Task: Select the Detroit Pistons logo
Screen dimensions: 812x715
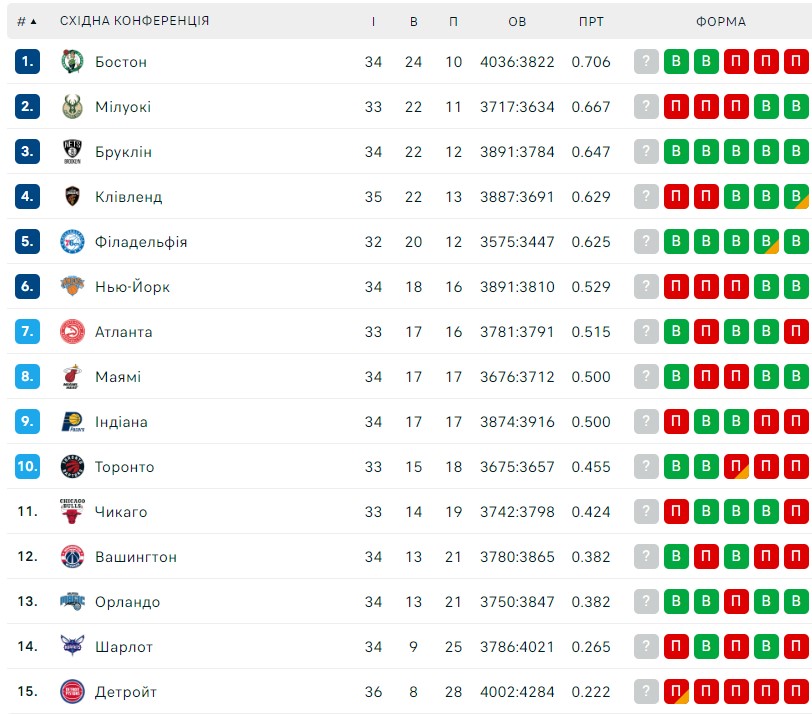Action: tap(72, 691)
